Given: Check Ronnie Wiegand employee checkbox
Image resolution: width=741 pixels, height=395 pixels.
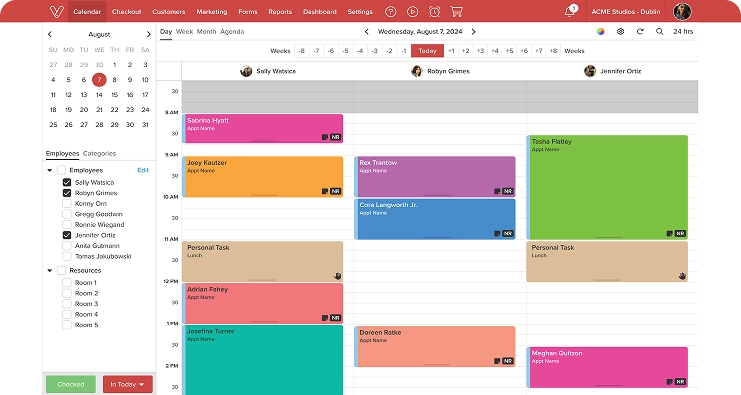Looking at the screenshot, I should pyautogui.click(x=67, y=224).
